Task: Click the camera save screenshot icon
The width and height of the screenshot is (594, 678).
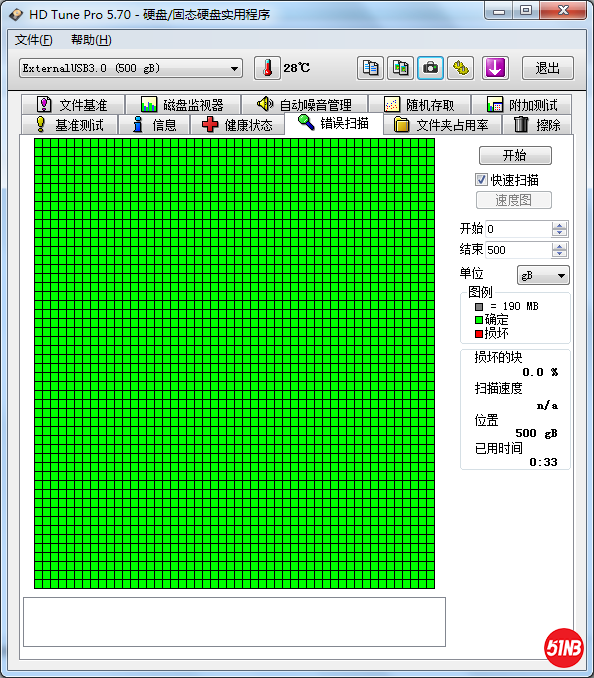Action: click(x=430, y=68)
